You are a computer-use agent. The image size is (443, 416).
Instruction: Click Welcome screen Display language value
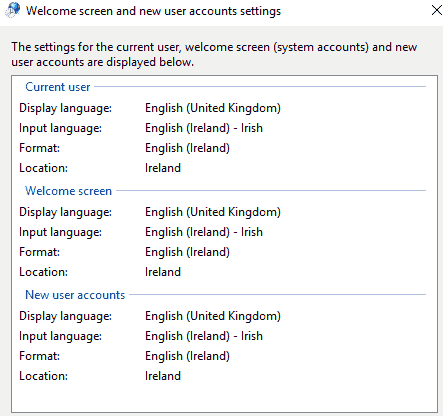coord(213,212)
